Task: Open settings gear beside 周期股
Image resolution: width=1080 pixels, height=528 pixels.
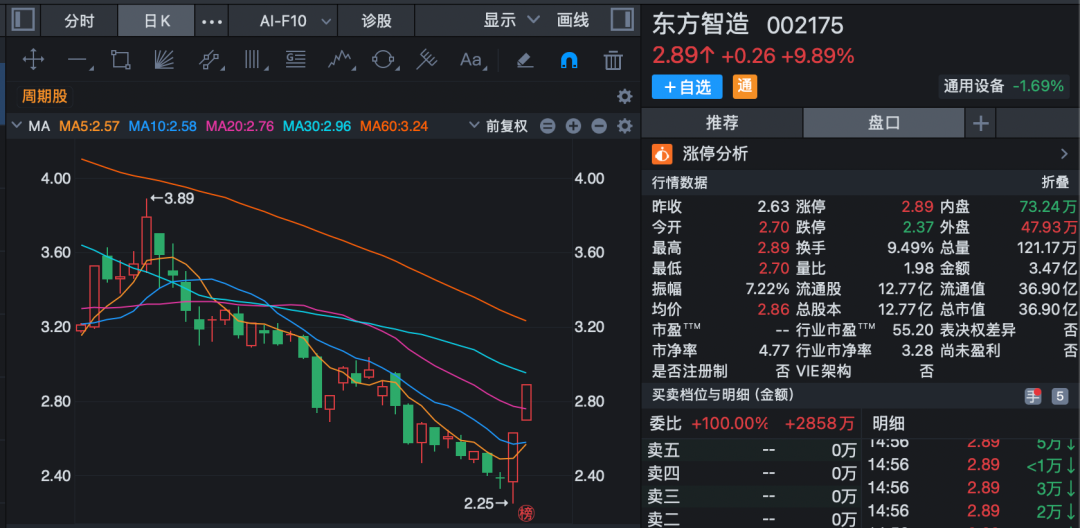Action: (x=624, y=96)
